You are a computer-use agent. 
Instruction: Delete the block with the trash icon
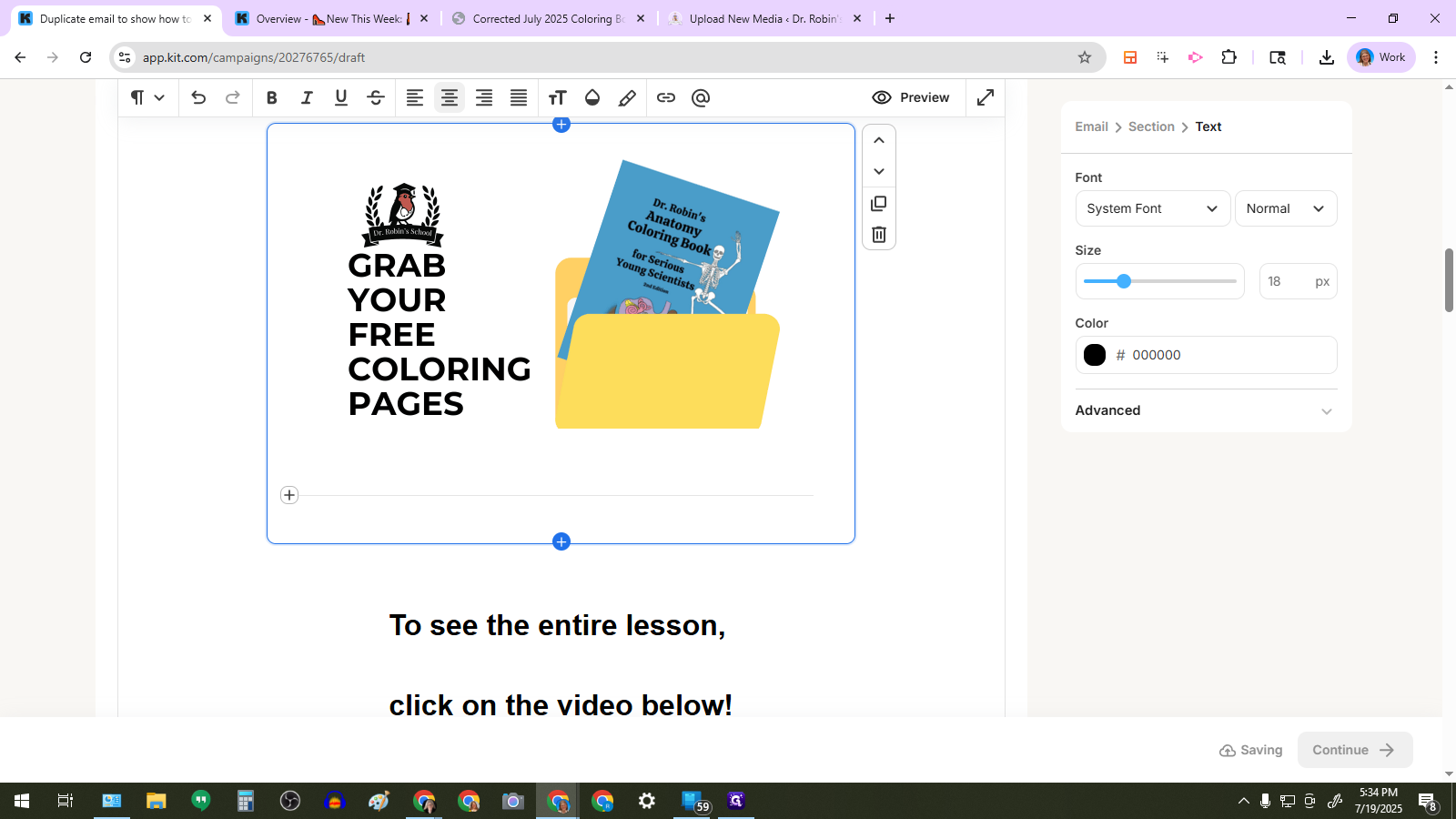(879, 235)
